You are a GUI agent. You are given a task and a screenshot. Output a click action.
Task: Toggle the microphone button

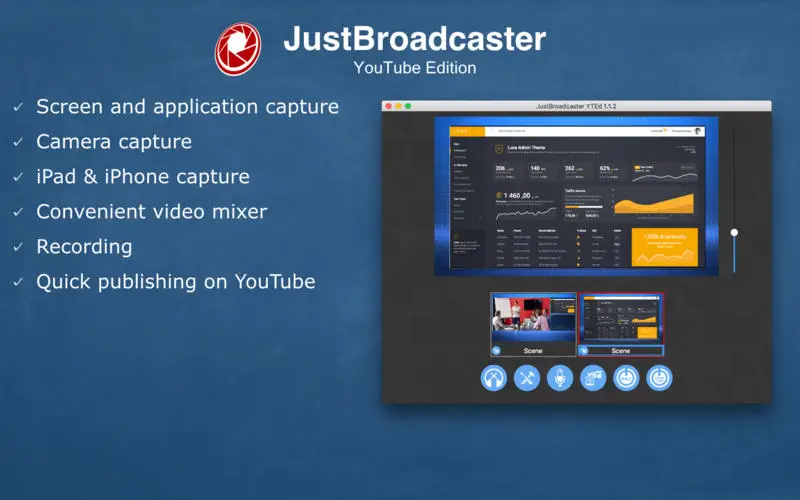(560, 378)
